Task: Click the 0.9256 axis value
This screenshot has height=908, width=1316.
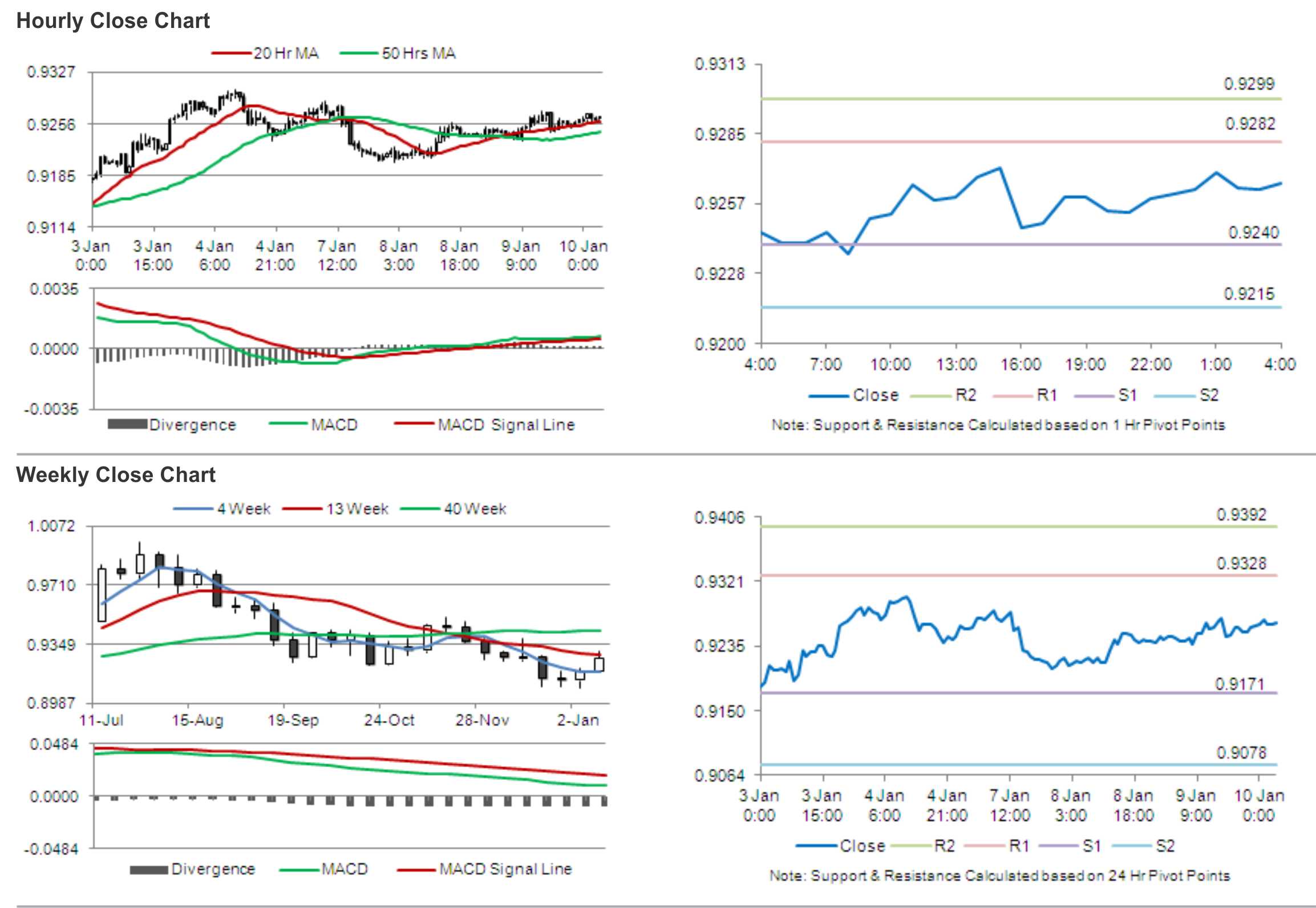Action: [x=51, y=124]
